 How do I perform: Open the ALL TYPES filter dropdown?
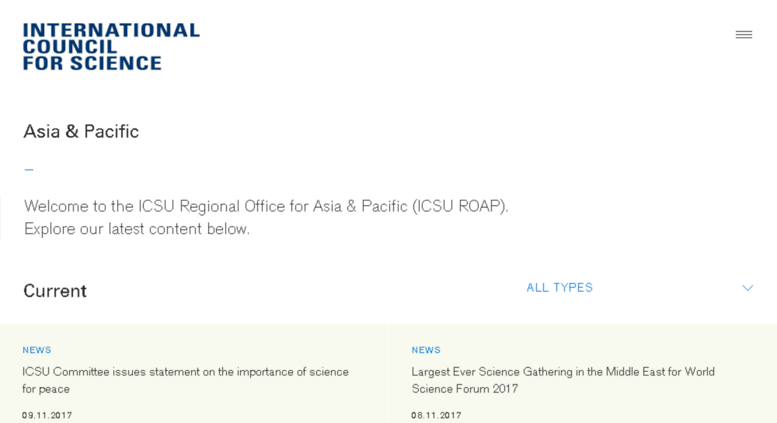(639, 288)
